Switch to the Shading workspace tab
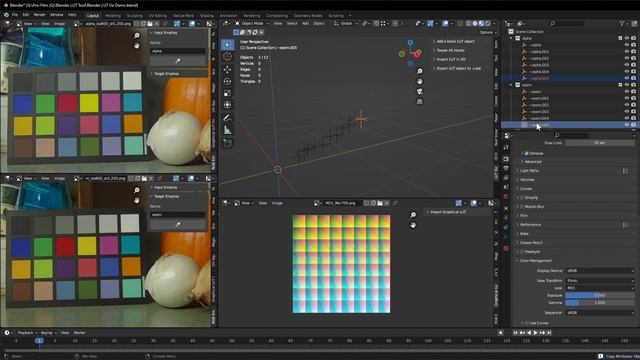640x360 pixels. 207,16
